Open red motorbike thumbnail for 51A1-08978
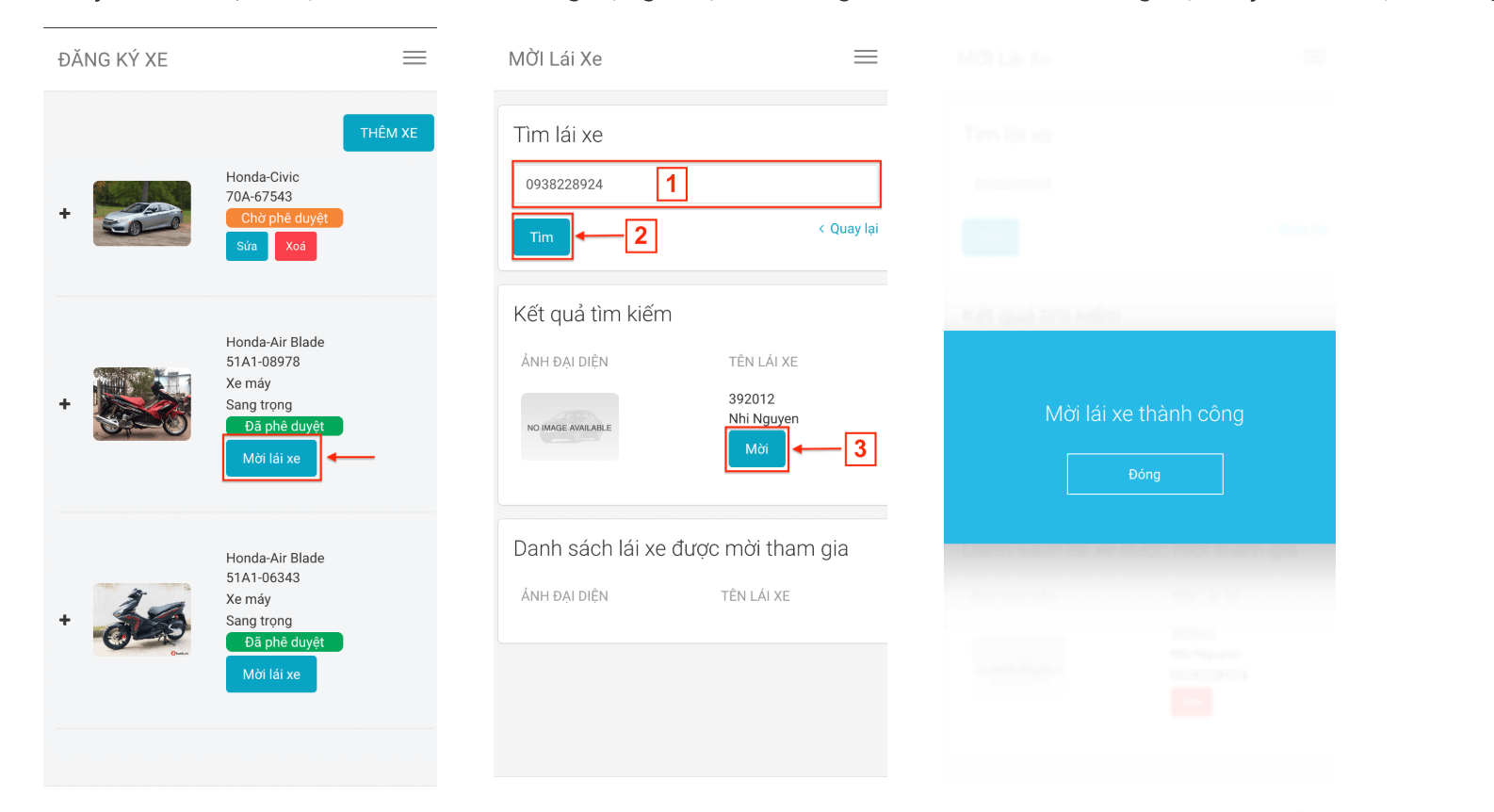 (142, 404)
